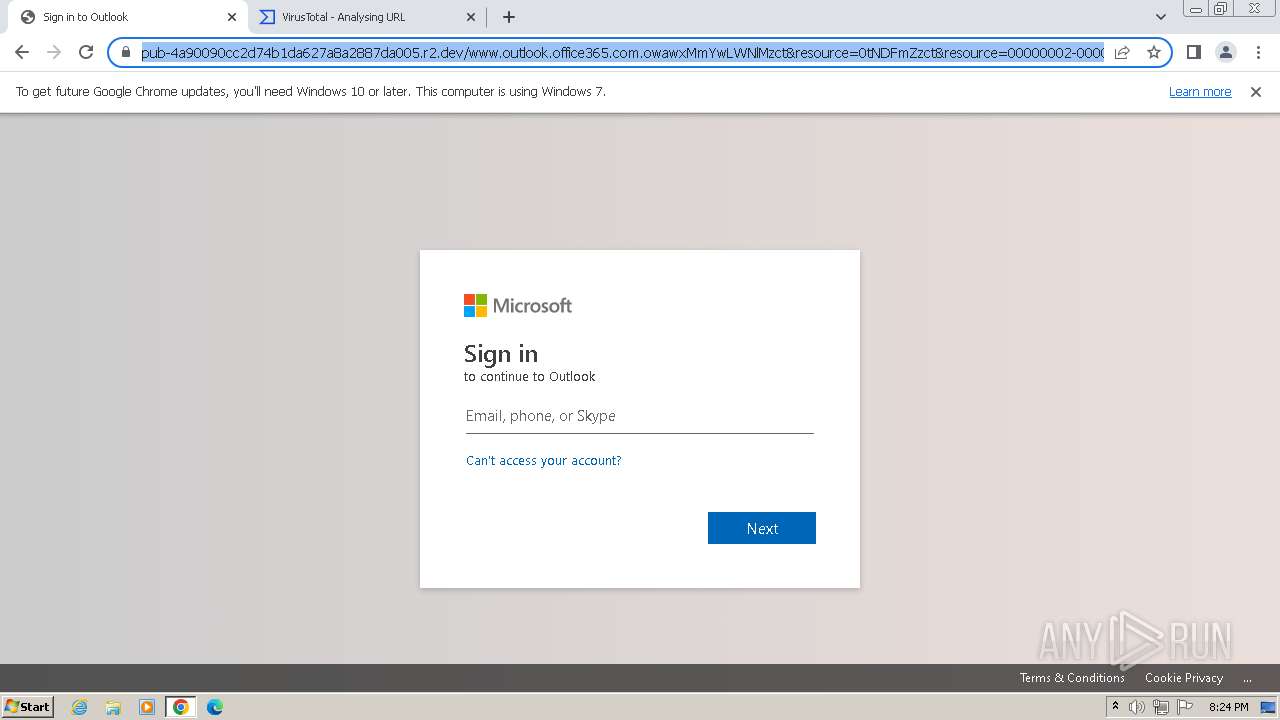The image size is (1280, 720).
Task: Open Cookie Privacy link
Action: [1184, 678]
